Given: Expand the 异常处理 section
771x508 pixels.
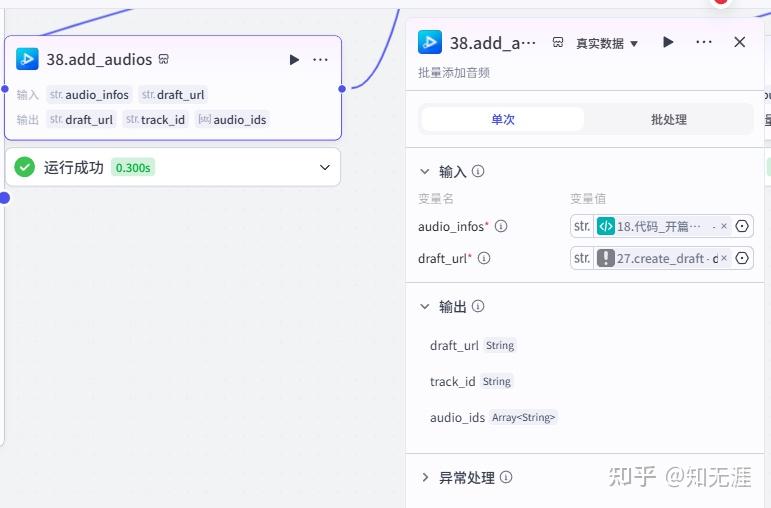Looking at the screenshot, I should pyautogui.click(x=425, y=478).
